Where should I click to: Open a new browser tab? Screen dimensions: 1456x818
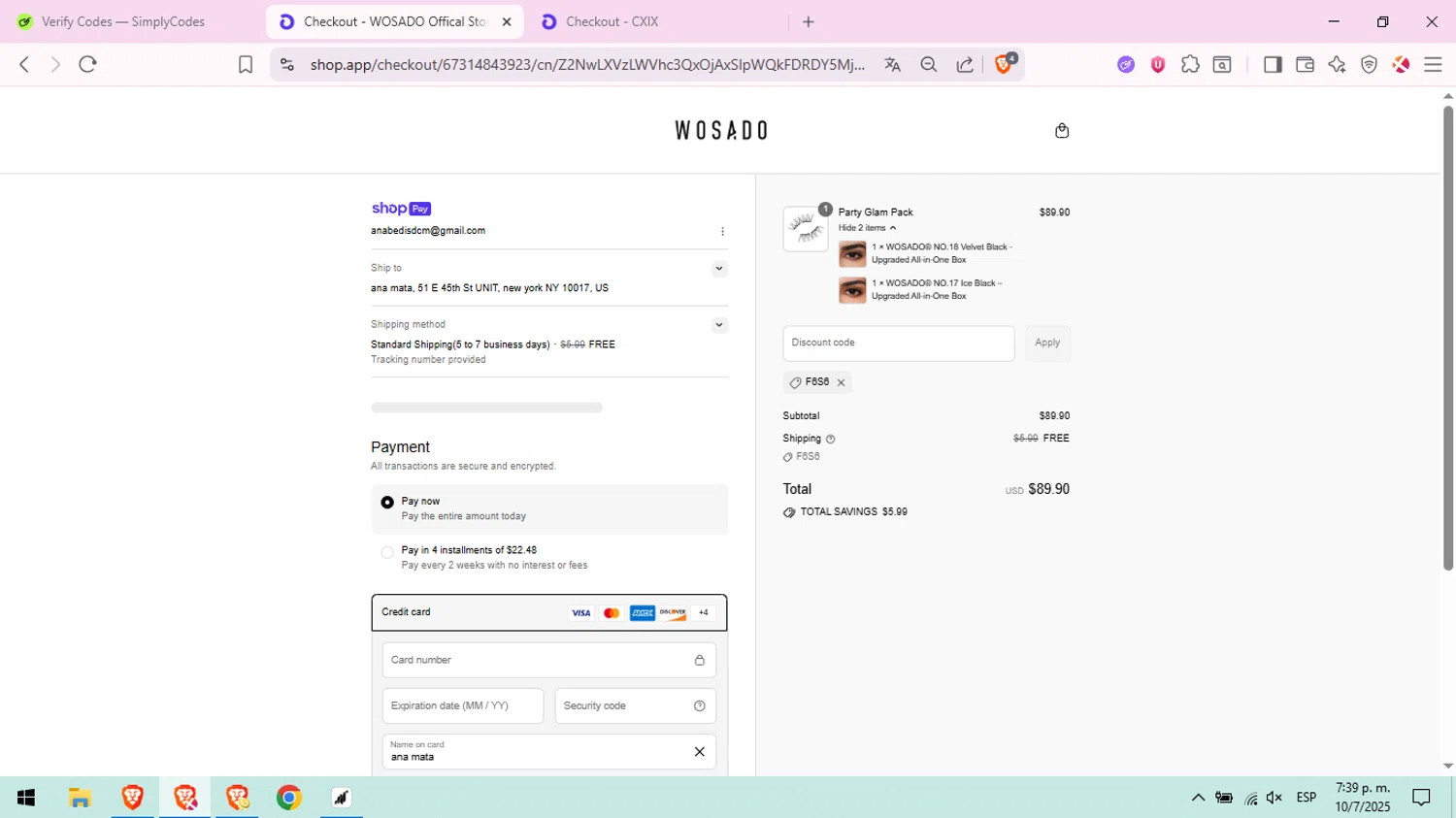pos(809,21)
